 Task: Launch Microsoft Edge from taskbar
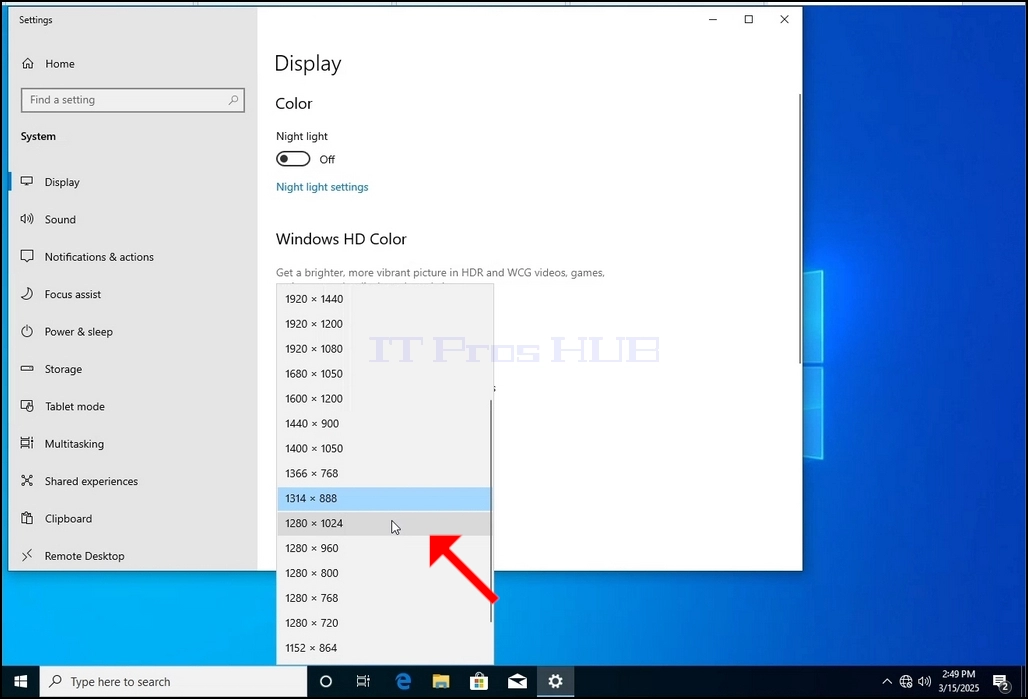pyautogui.click(x=403, y=682)
